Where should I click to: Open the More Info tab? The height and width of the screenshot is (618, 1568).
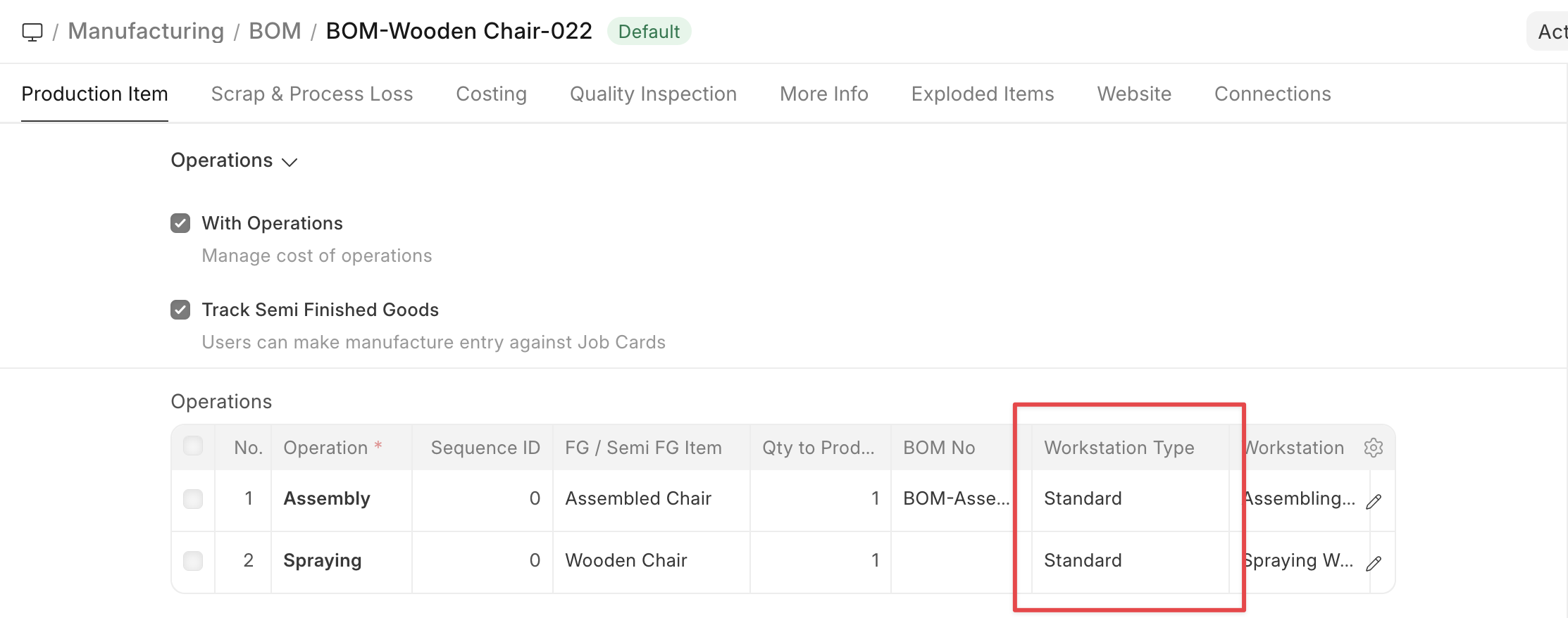point(823,94)
